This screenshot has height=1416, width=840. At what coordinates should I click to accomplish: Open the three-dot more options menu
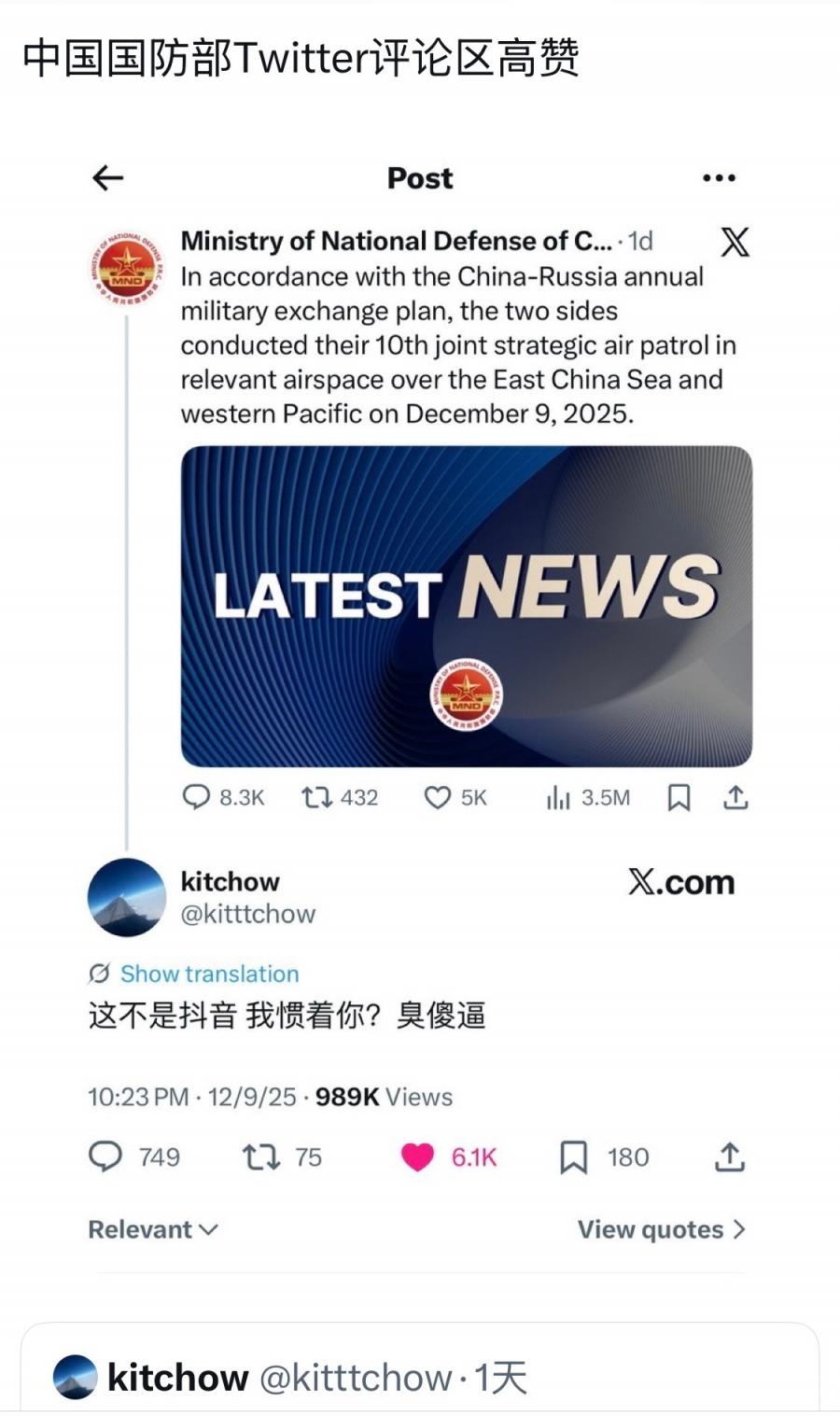[x=719, y=177]
